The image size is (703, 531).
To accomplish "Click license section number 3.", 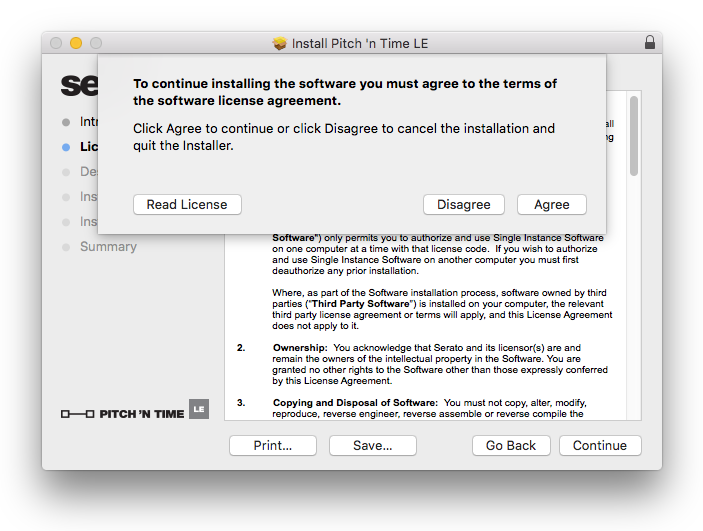I will coord(241,403).
